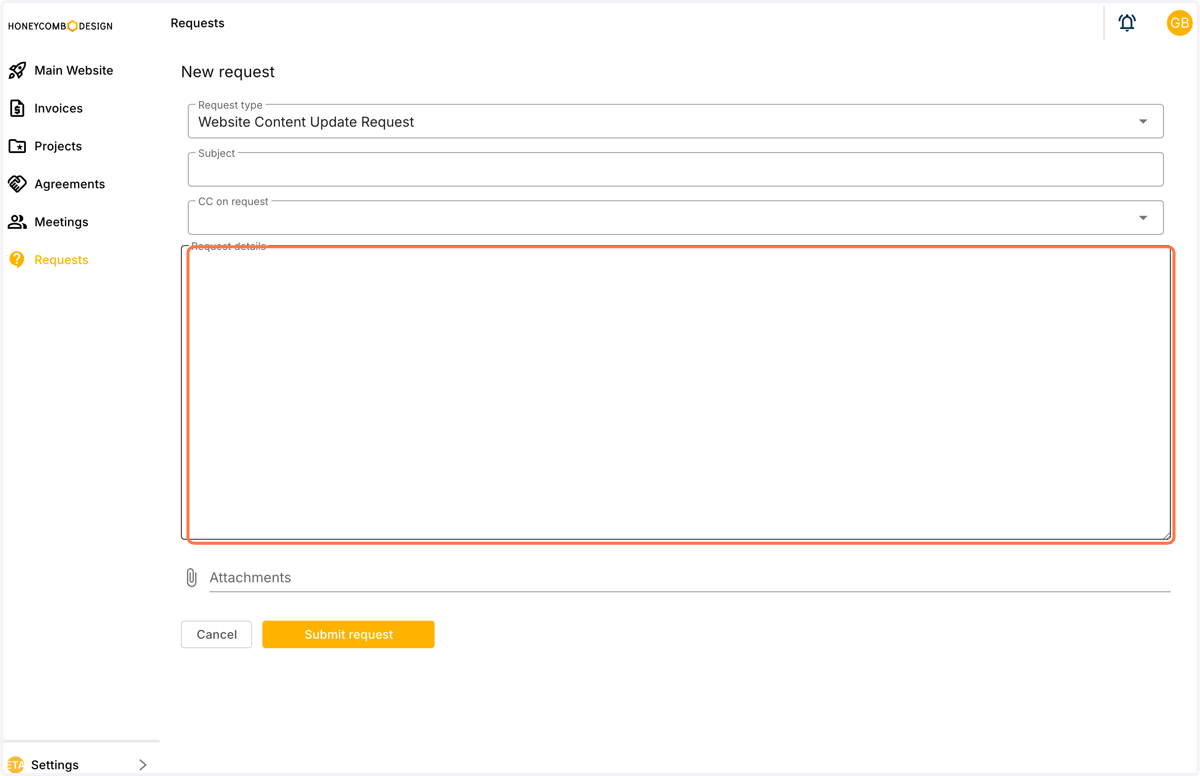Image resolution: width=1200 pixels, height=776 pixels.
Task: Open the Request type dropdown arrow
Action: (x=1143, y=122)
